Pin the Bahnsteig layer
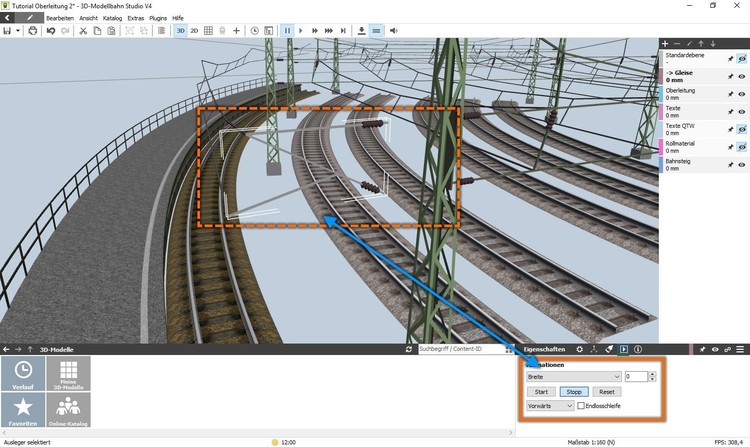750x447 pixels. pos(730,165)
